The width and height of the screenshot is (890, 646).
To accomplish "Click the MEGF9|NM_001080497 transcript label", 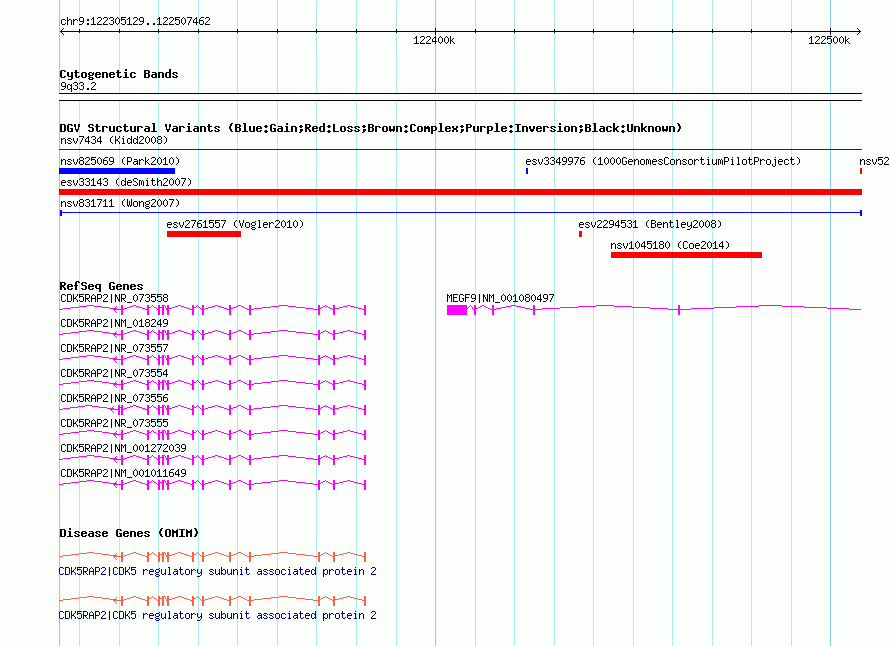I will click(500, 298).
